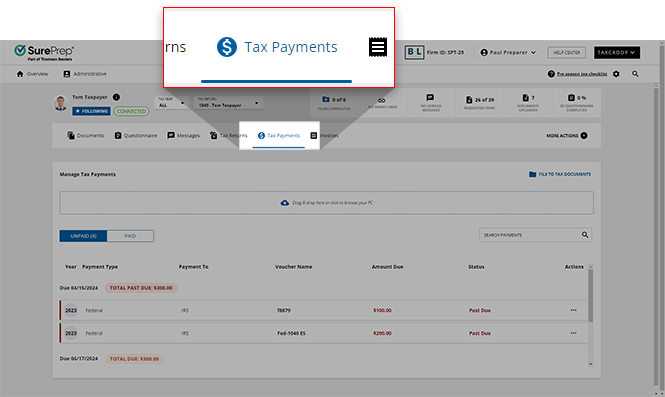Sort by Status column header
The height and width of the screenshot is (397, 665).
(476, 267)
